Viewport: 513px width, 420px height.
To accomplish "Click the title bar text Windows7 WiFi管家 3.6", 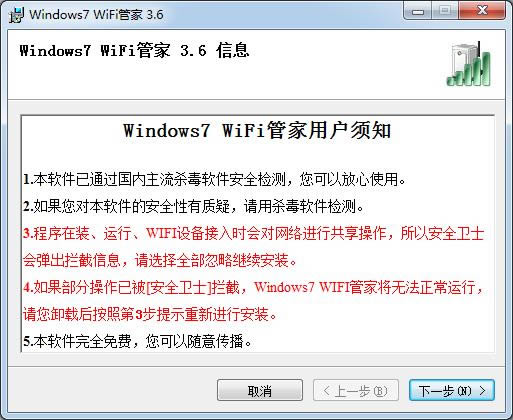I will coord(96,15).
